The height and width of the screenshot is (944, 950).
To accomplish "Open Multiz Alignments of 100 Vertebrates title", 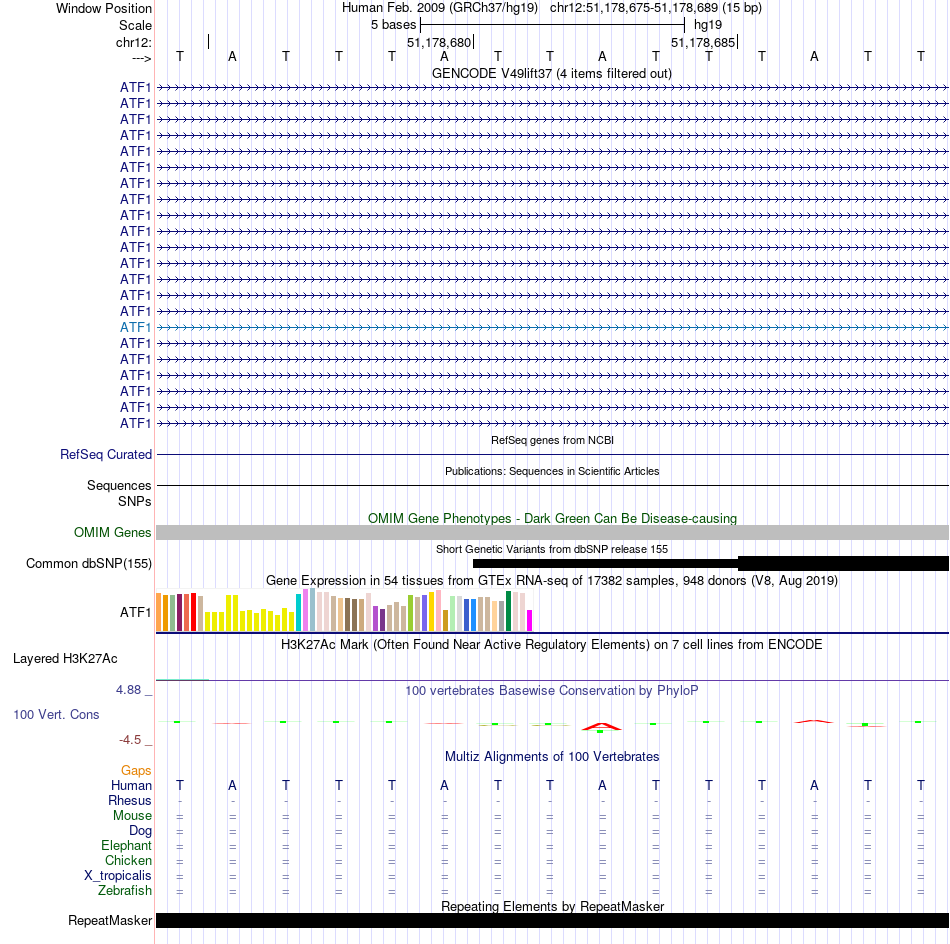I will click(x=552, y=757).
